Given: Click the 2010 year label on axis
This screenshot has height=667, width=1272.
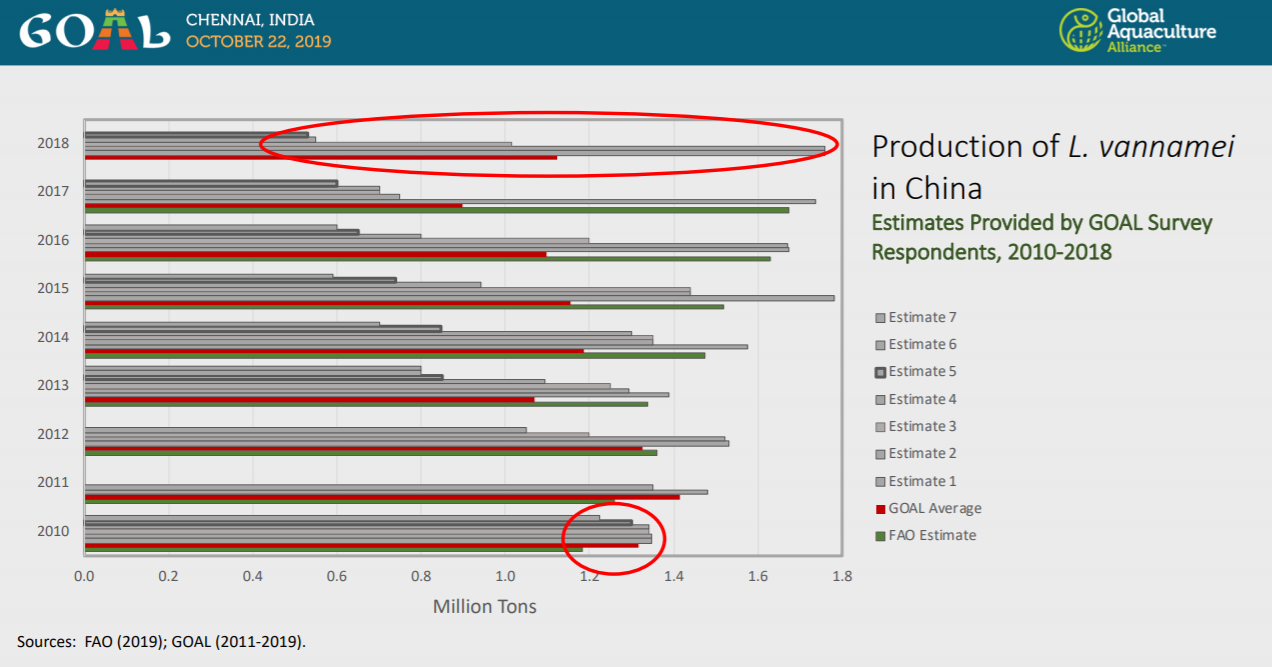Looking at the screenshot, I should 52,531.
